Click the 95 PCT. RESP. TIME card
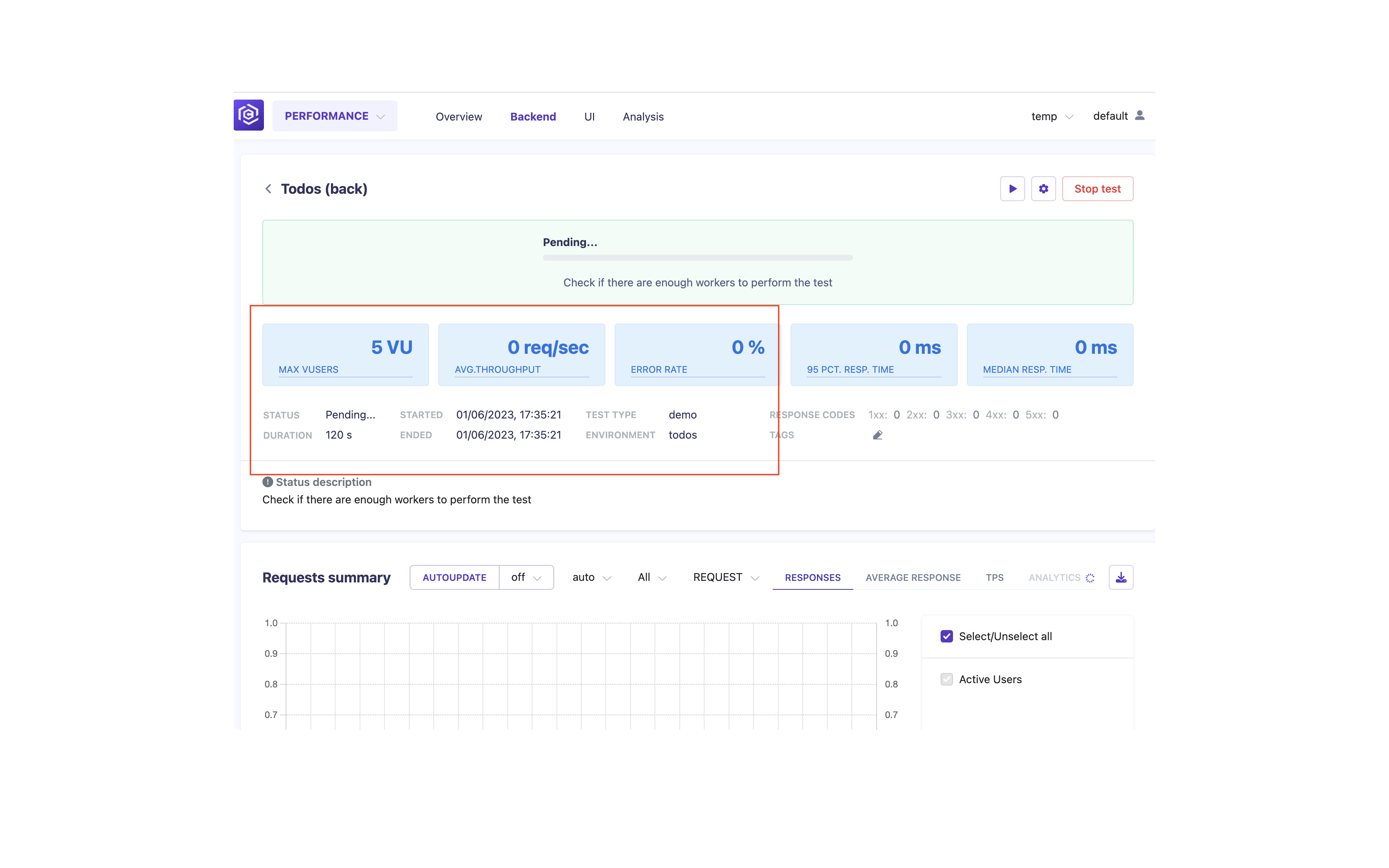Screen dimensions: 1389x868 tap(874, 355)
